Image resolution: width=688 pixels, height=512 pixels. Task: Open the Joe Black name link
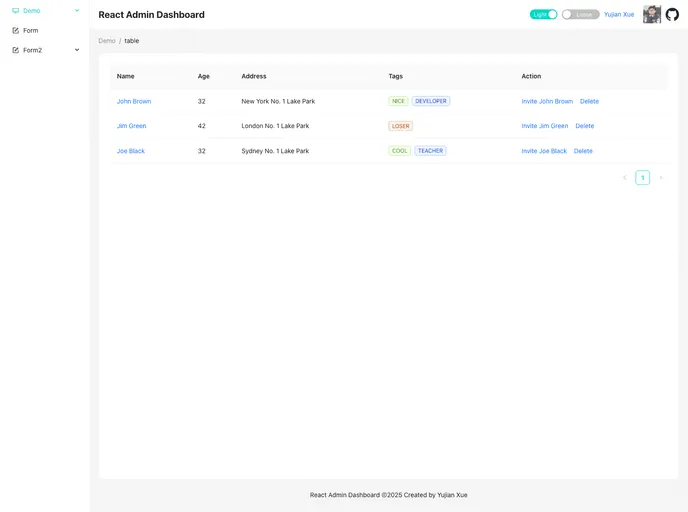pos(130,151)
